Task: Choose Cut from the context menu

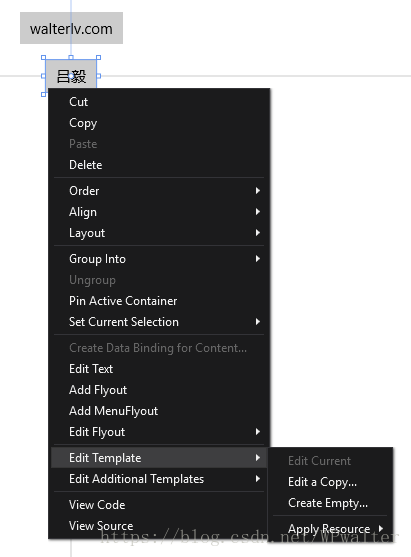Action: (x=159, y=102)
